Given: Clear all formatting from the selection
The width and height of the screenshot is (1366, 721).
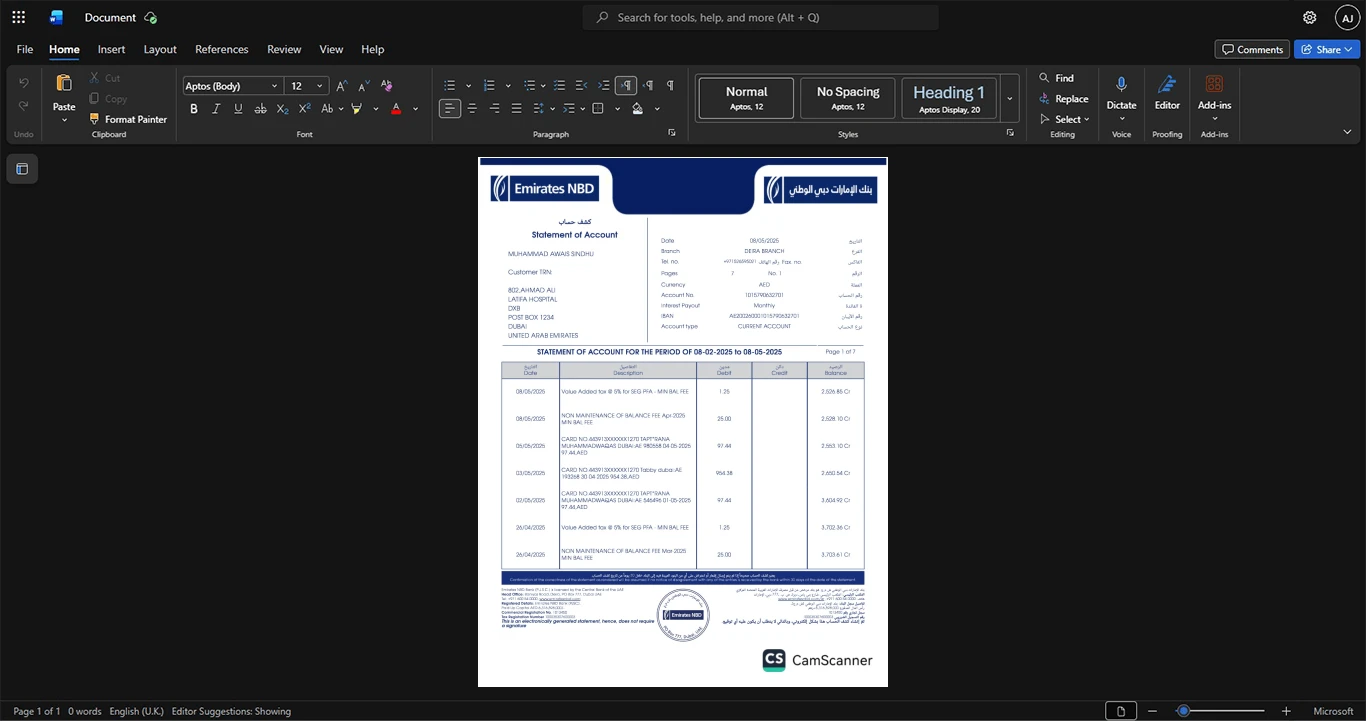Looking at the screenshot, I should tap(387, 86).
